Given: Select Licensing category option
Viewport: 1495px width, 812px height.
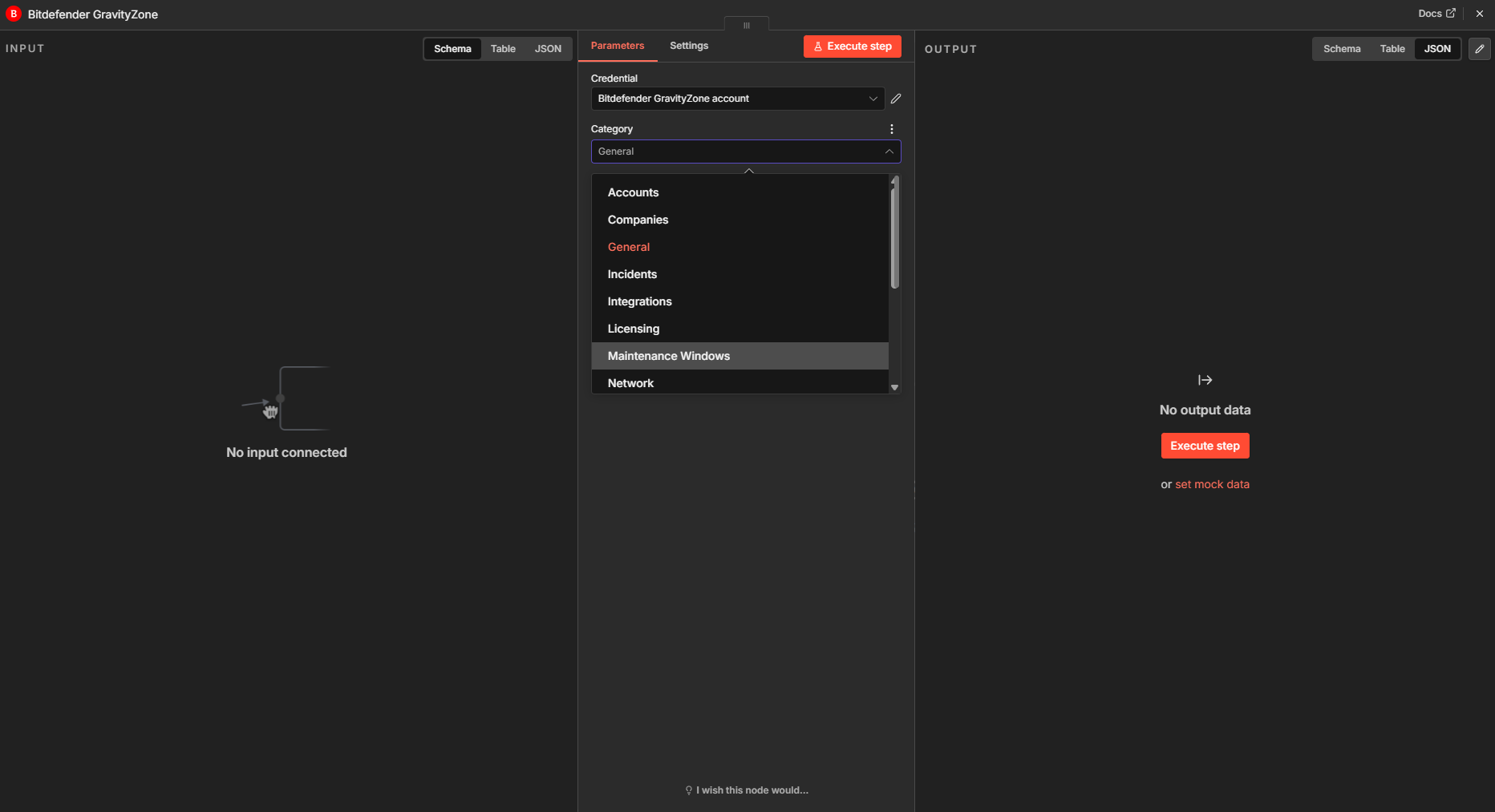Looking at the screenshot, I should point(740,329).
